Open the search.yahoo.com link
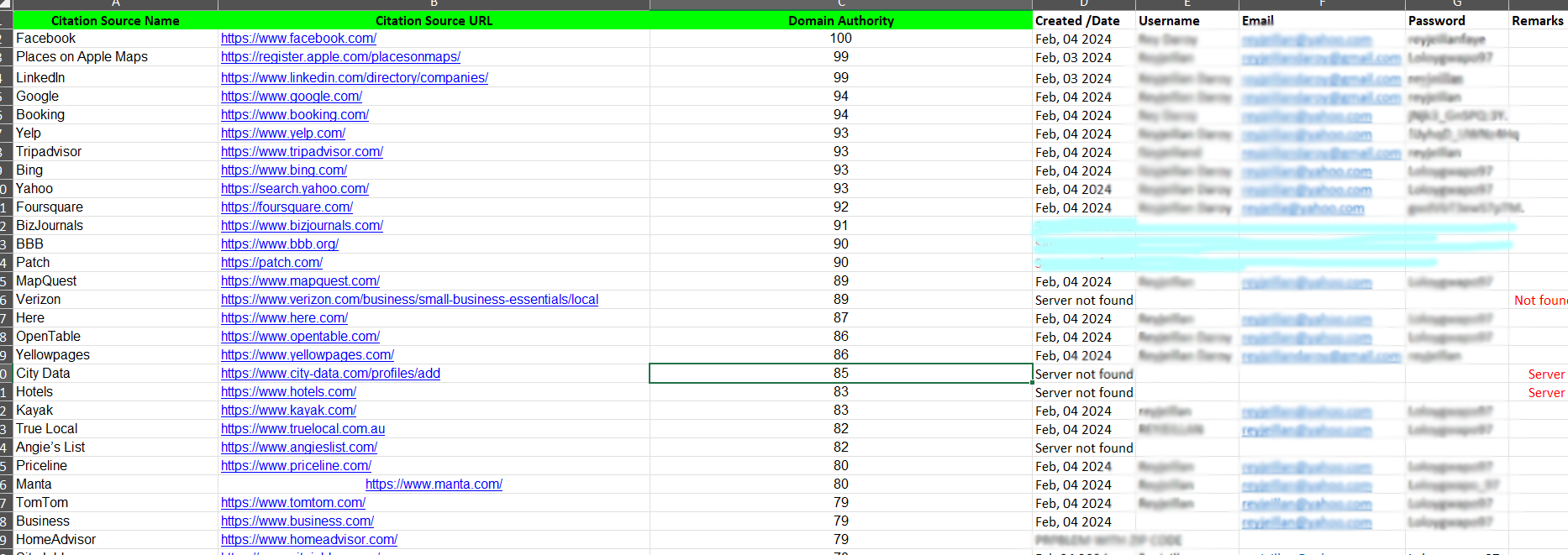This screenshot has height=555, width=1568. click(x=294, y=189)
